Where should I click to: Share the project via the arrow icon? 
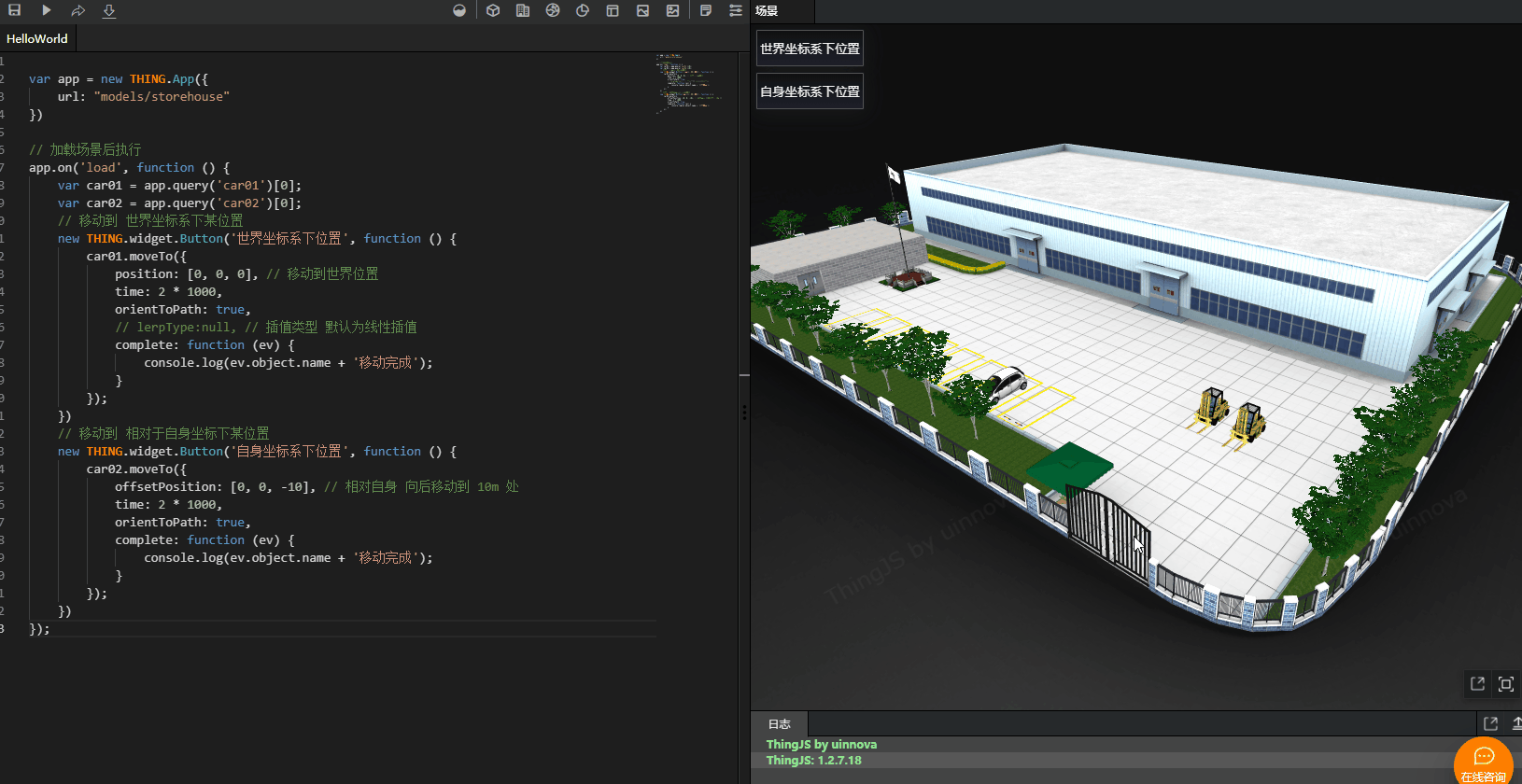(78, 10)
